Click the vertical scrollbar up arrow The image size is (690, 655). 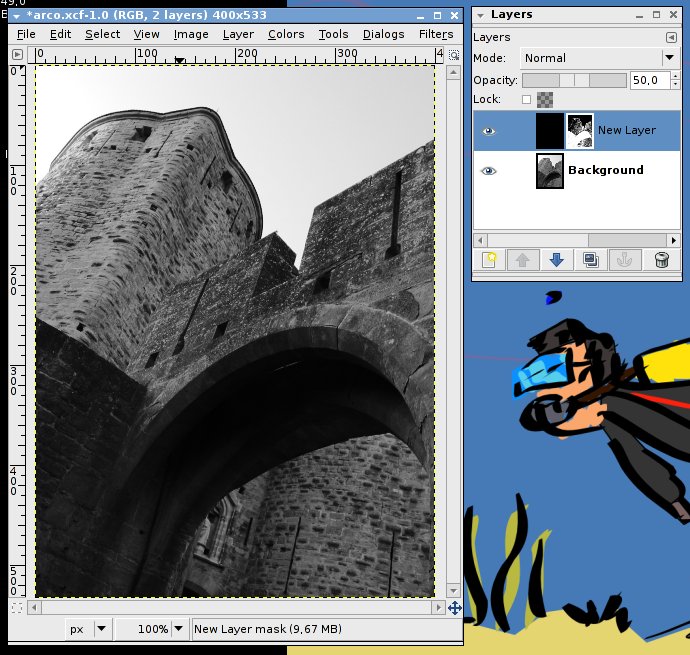[x=453, y=72]
